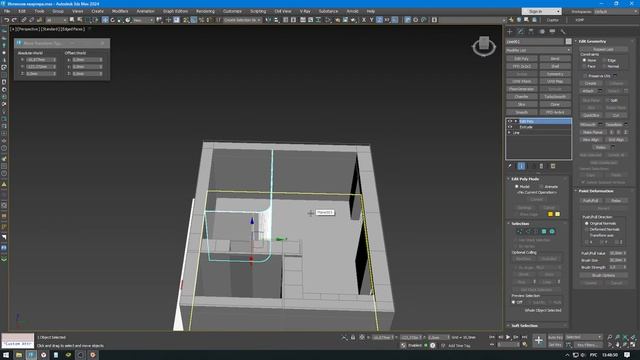Open the Utilities command panel tab

click(563, 31)
